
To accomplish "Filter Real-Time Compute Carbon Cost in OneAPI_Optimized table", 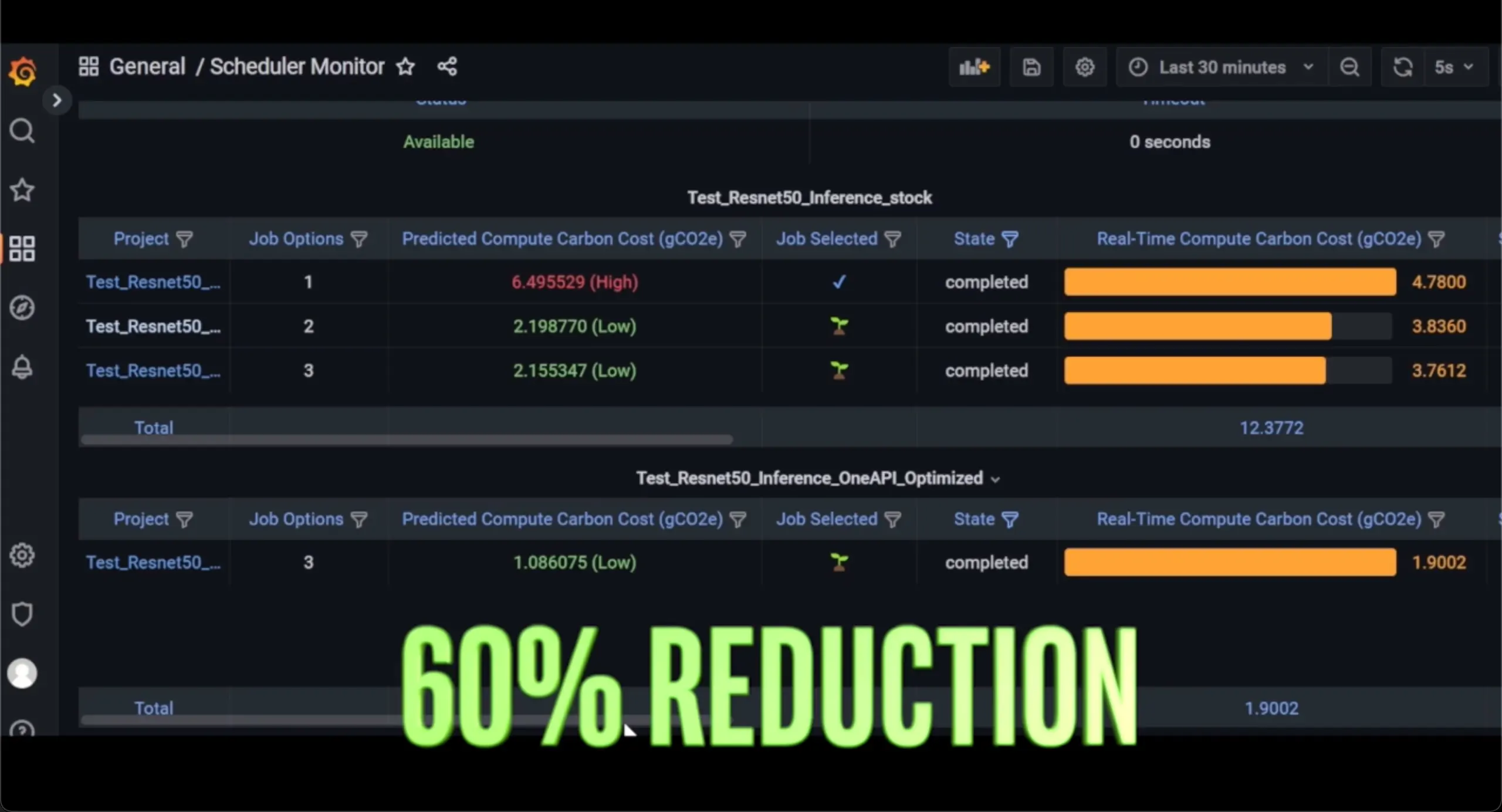I will coord(1436,519).
